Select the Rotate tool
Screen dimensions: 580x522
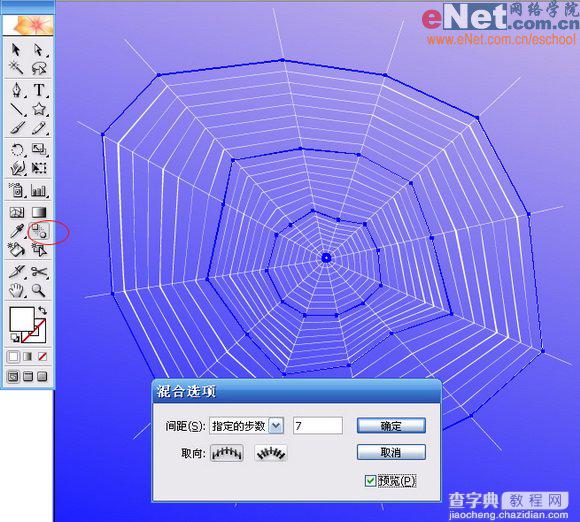click(x=17, y=150)
